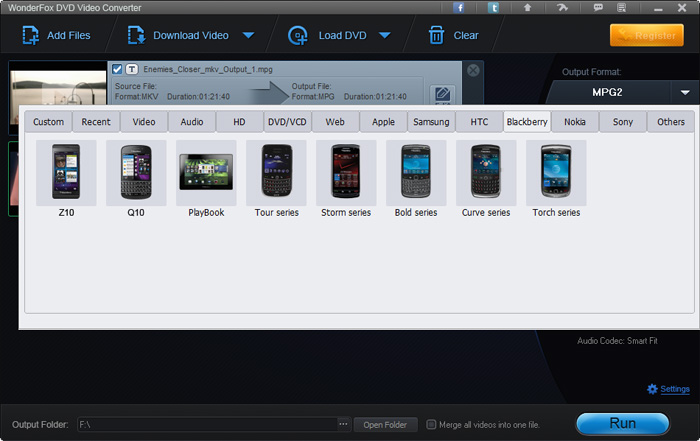Click the Open Folder button
This screenshot has width=700, height=441.
[x=385, y=425]
